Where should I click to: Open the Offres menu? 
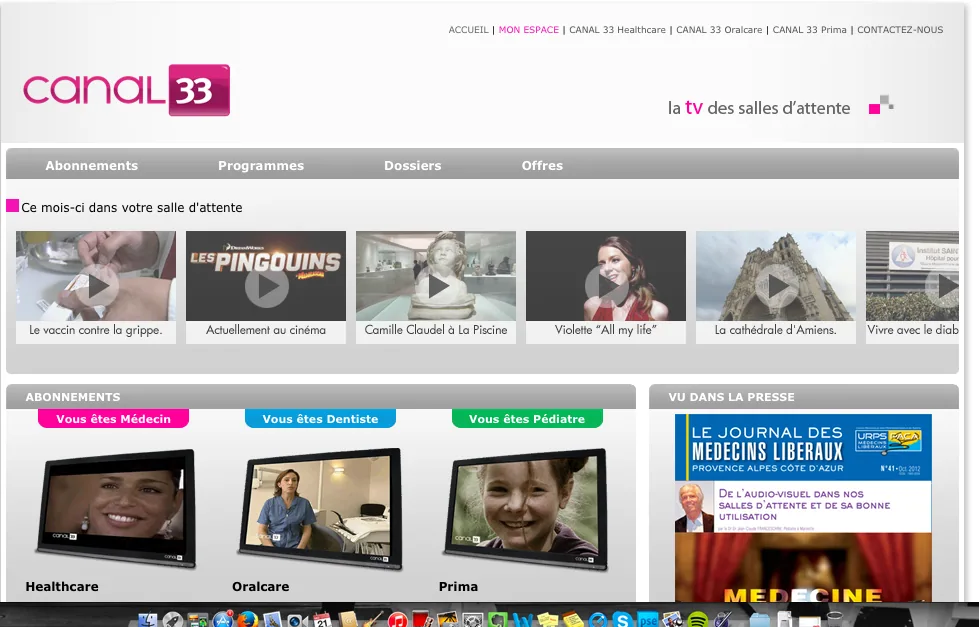click(542, 165)
